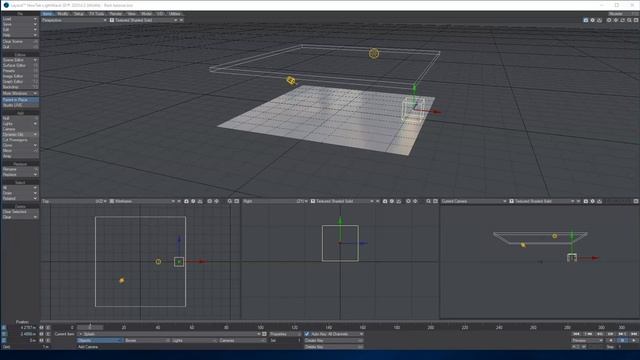The image size is (640, 360).
Task: Toggle the X position channel button
Action: [x=4, y=327]
